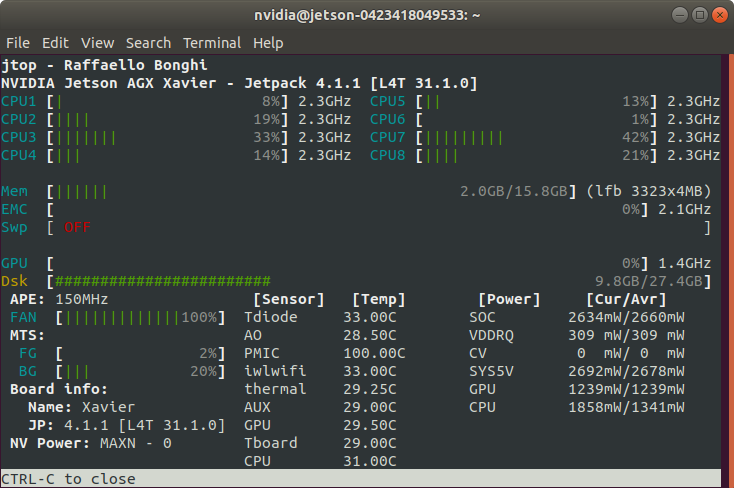Click the AO 28.50C temperature value
This screenshot has height=488, width=734.
370,335
